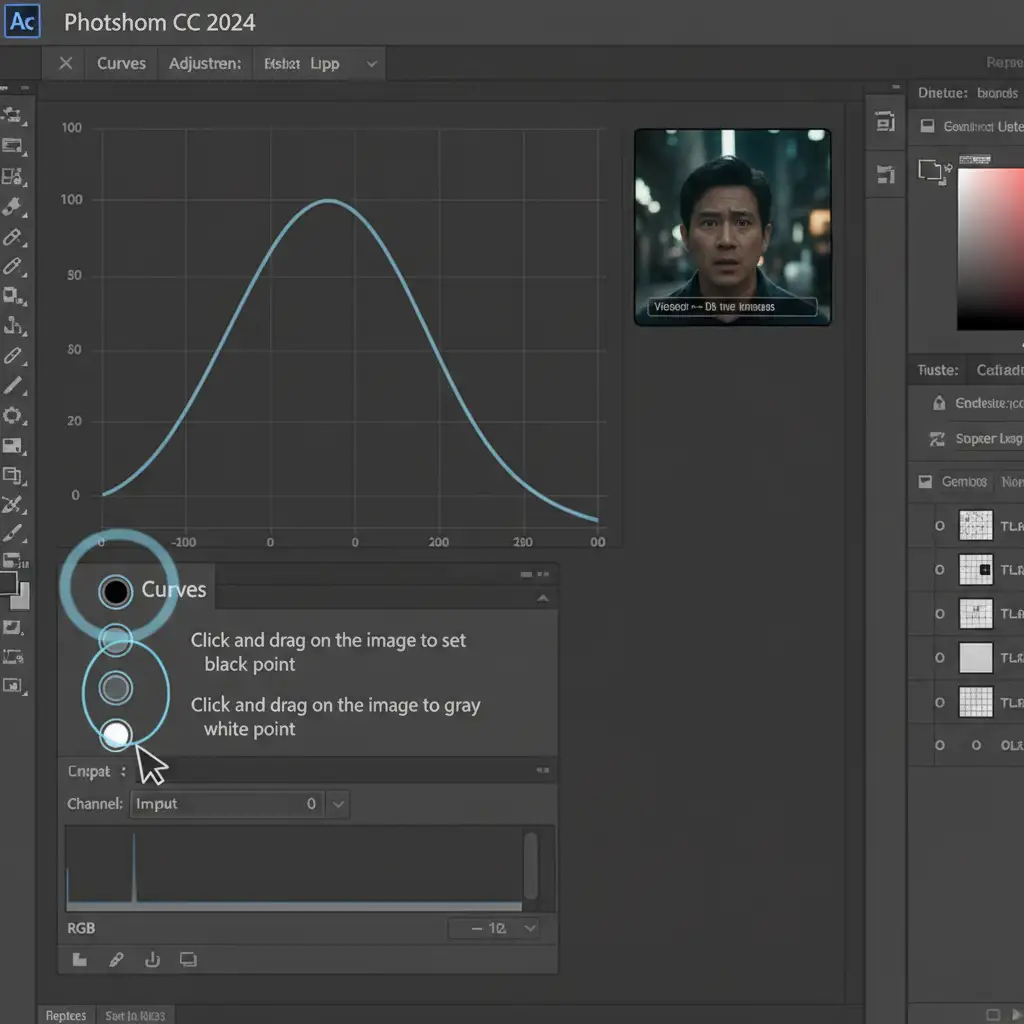The height and width of the screenshot is (1024, 1024).
Task: Click the pencil icon below the histogram
Action: pos(116,960)
